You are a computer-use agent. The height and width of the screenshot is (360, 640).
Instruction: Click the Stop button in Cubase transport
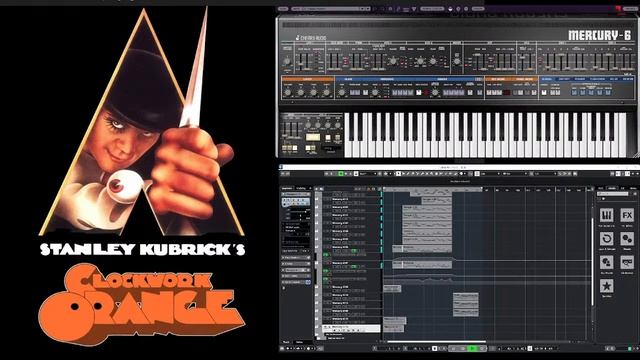tap(463, 349)
